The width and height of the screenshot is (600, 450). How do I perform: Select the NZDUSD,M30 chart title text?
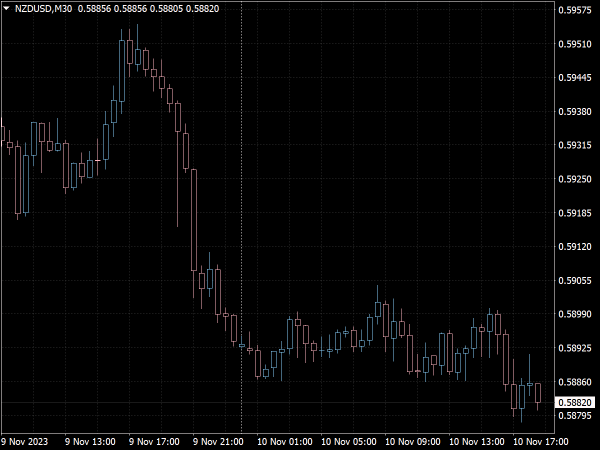(43, 8)
